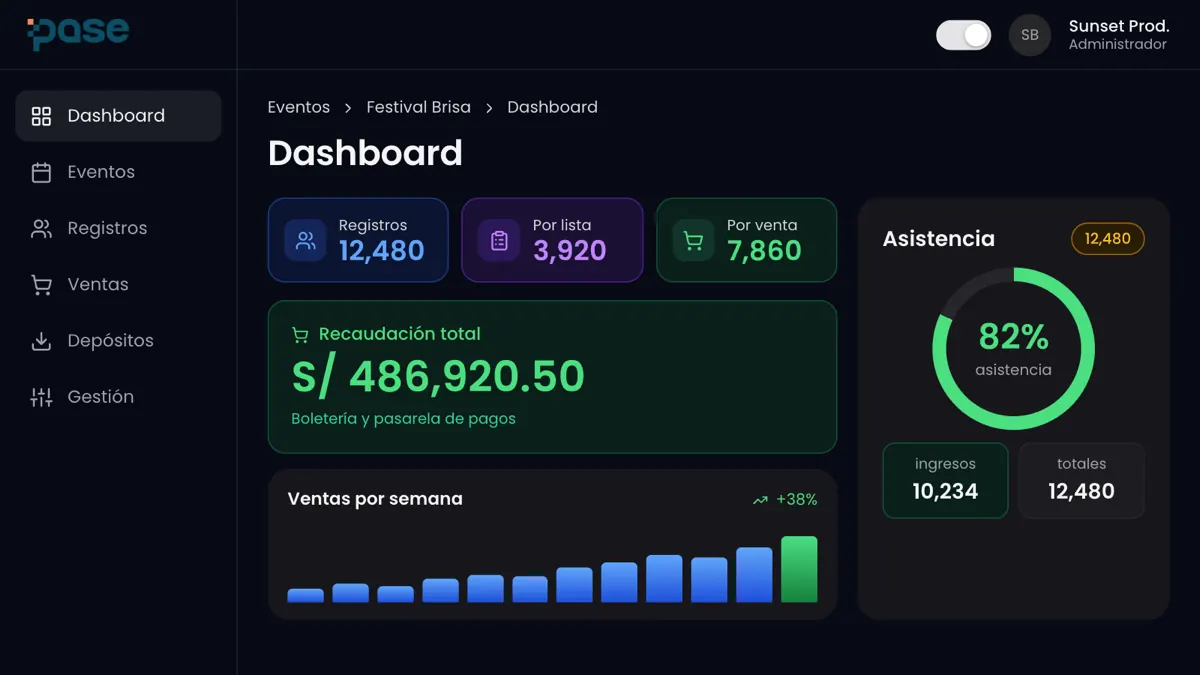This screenshot has height=675, width=1200.
Task: Open Eventos in the sidebar menu
Action: point(118,172)
